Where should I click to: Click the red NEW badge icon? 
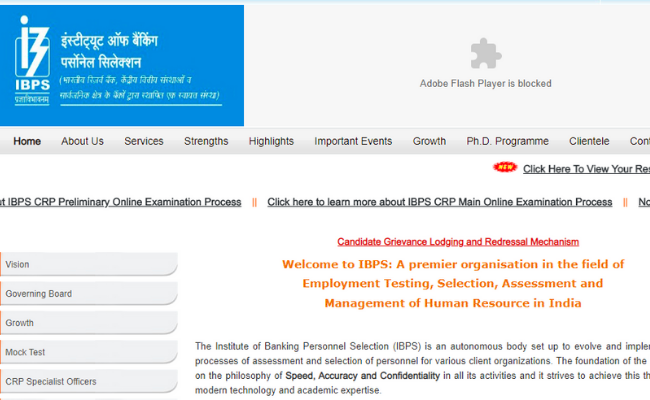(506, 168)
